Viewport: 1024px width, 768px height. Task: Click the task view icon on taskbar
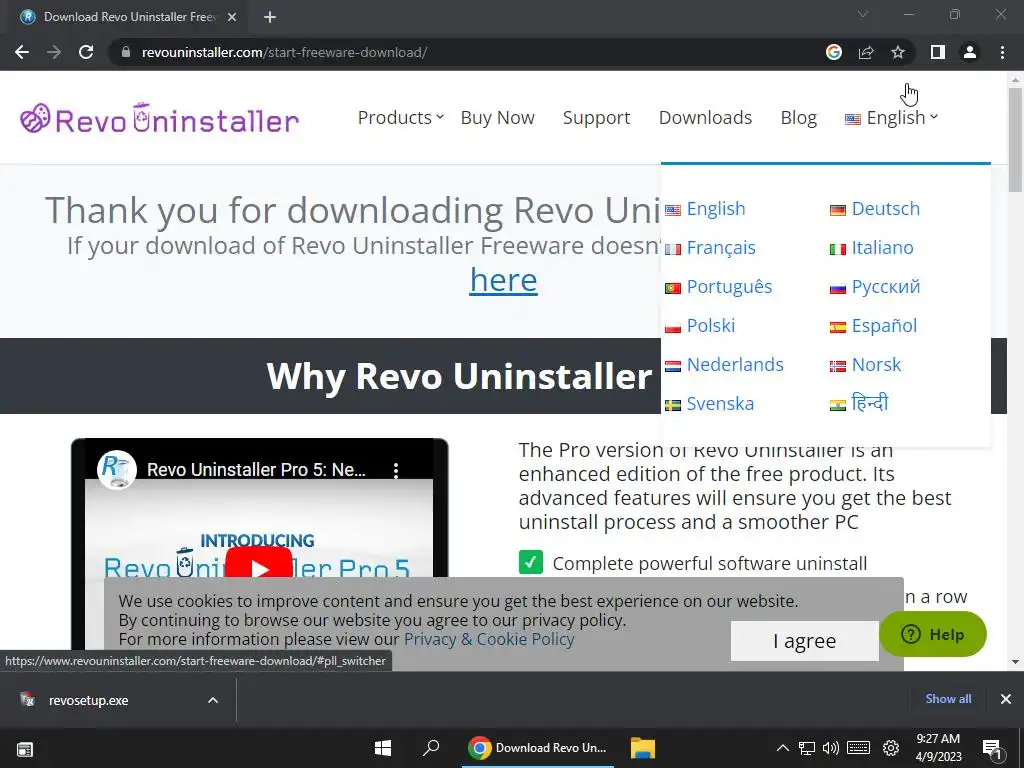pos(25,749)
